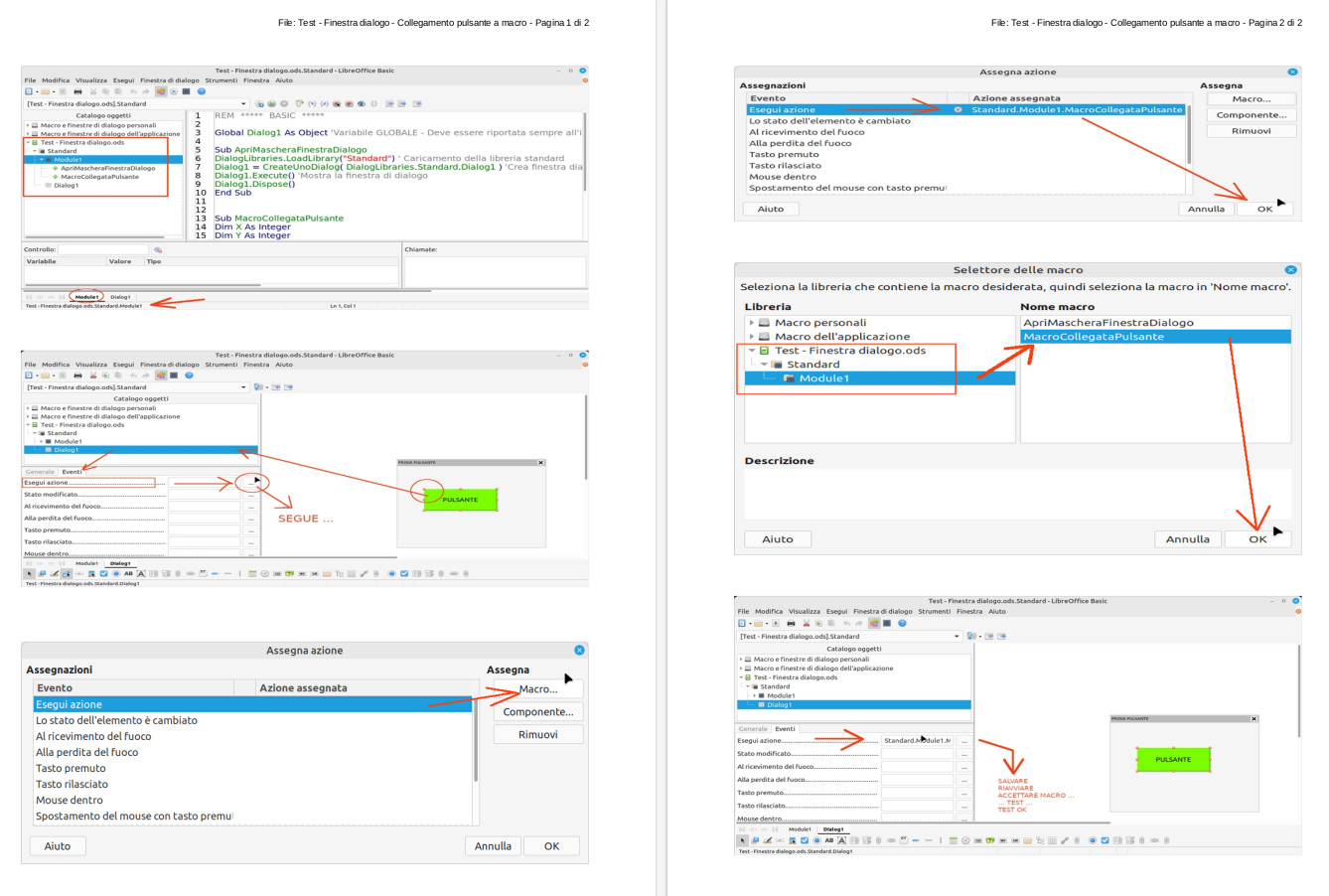1329x896 pixels.
Task: Collapse the Standard node in code editor object catalog
Action: click(35, 151)
